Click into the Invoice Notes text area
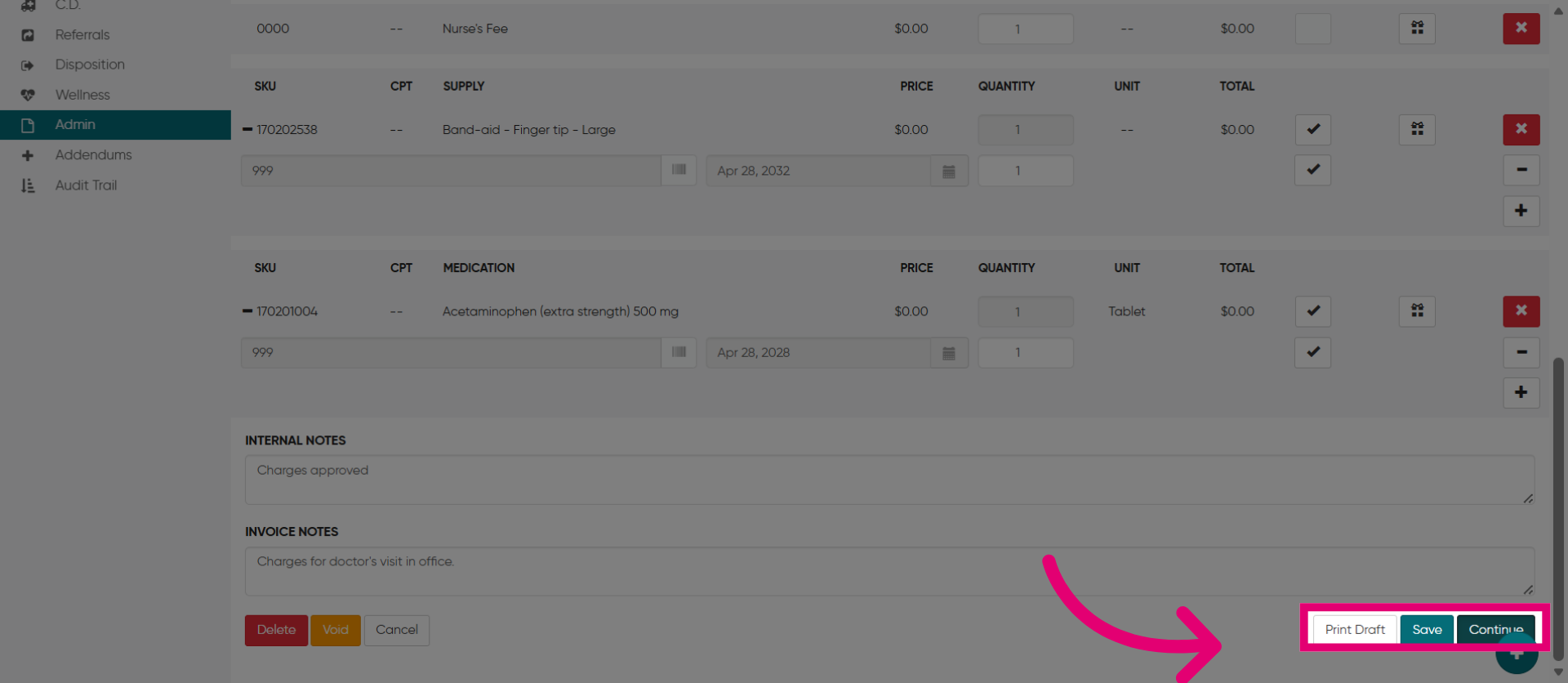1568x683 pixels. tap(889, 571)
